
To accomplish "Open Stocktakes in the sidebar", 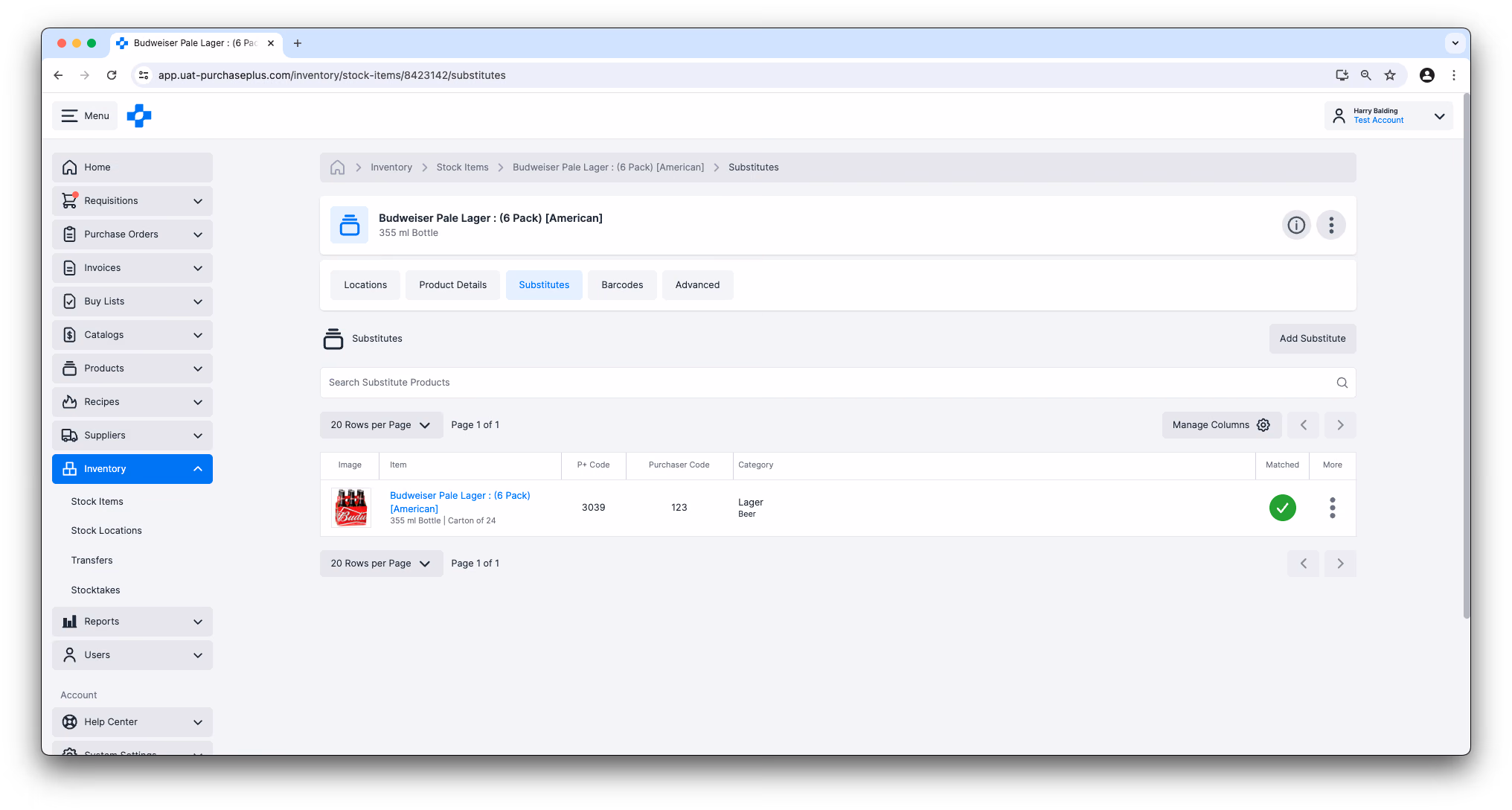I will point(96,590).
